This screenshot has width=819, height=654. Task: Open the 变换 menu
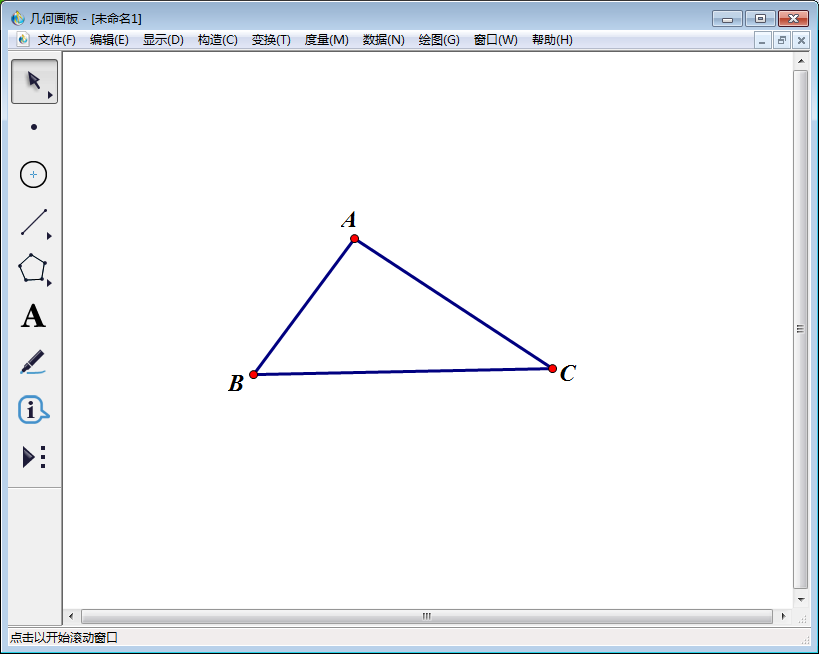tap(269, 40)
